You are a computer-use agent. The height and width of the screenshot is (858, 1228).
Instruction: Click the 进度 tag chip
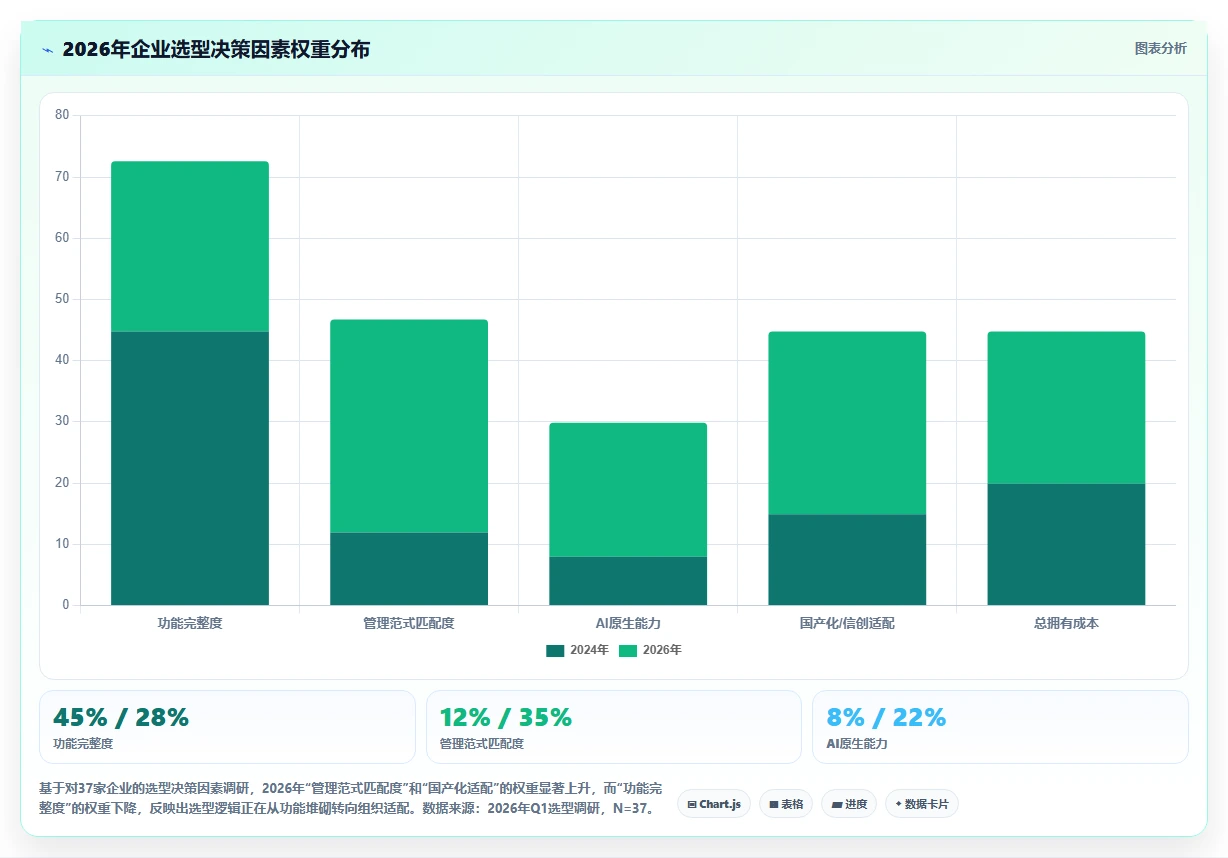[849, 804]
